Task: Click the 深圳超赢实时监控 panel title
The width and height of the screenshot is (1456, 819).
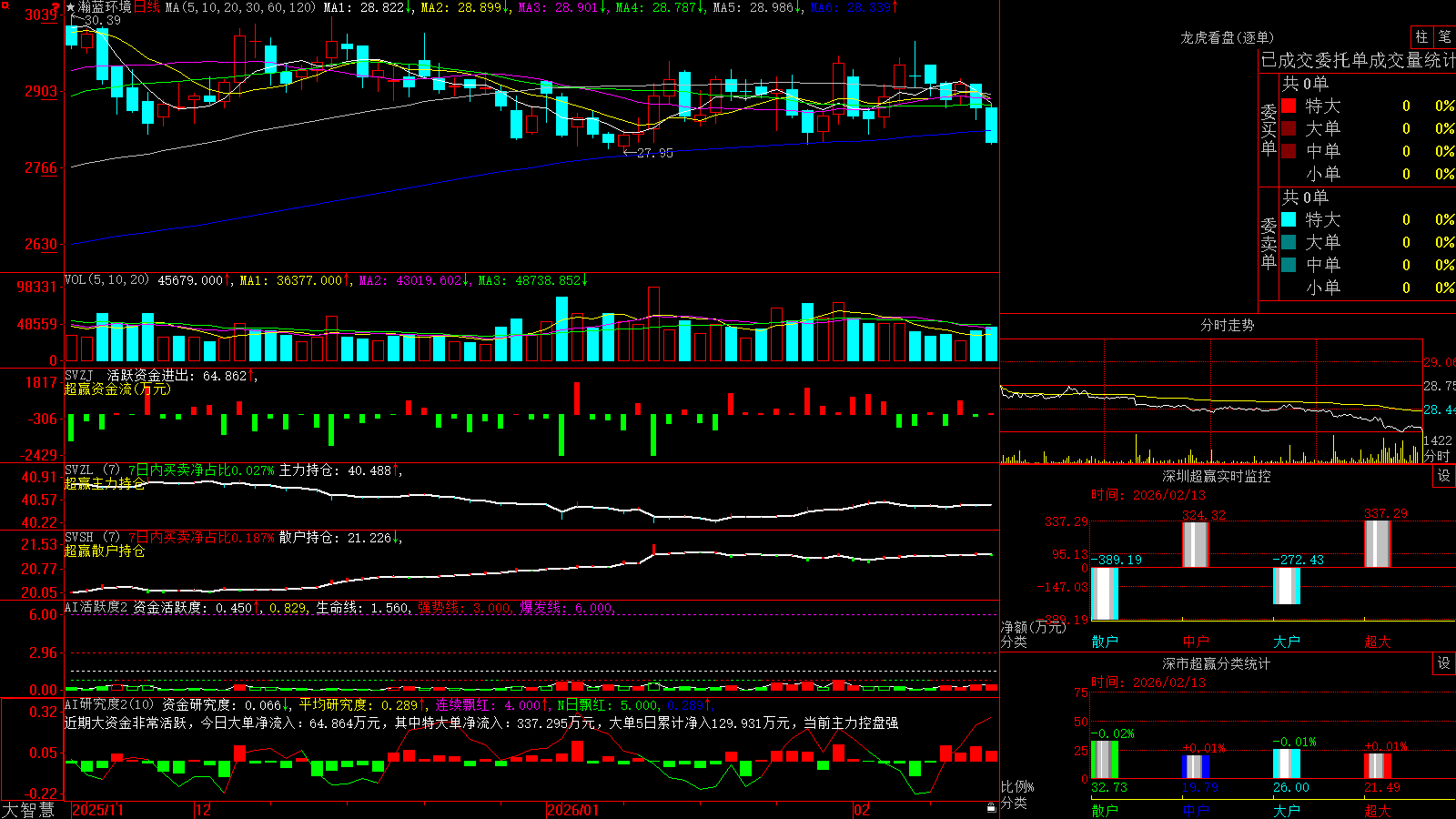Action: click(1217, 476)
